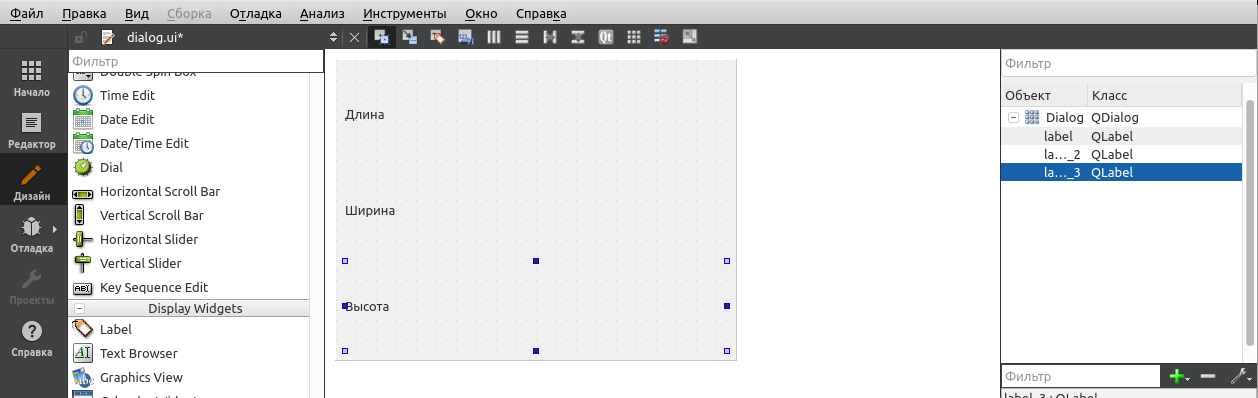Click the lock icon beside dialog.ui
This screenshot has width=1258, height=398.
coord(81,37)
